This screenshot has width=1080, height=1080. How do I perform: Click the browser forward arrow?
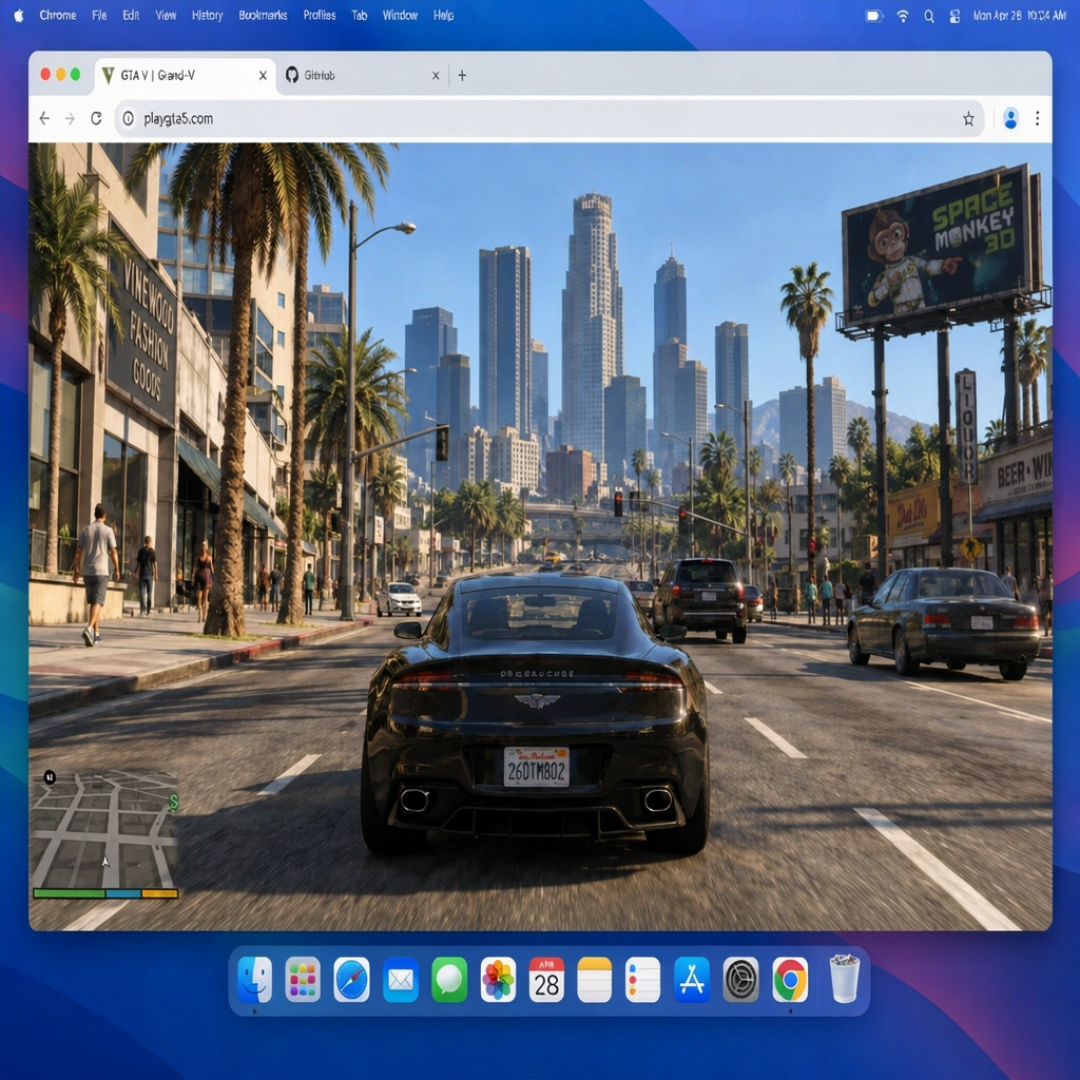(70, 118)
